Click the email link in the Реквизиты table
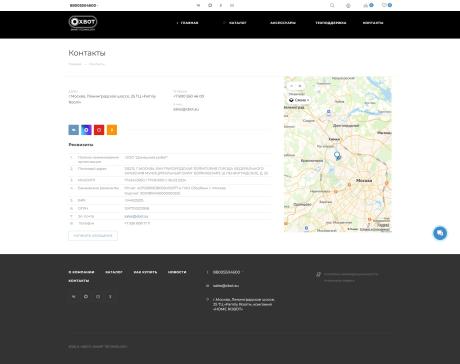460x364 pixels. click(x=136, y=216)
